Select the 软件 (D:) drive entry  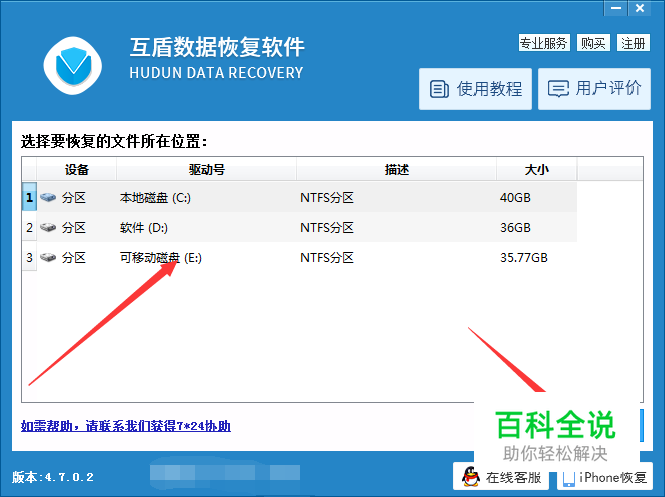coord(144,228)
